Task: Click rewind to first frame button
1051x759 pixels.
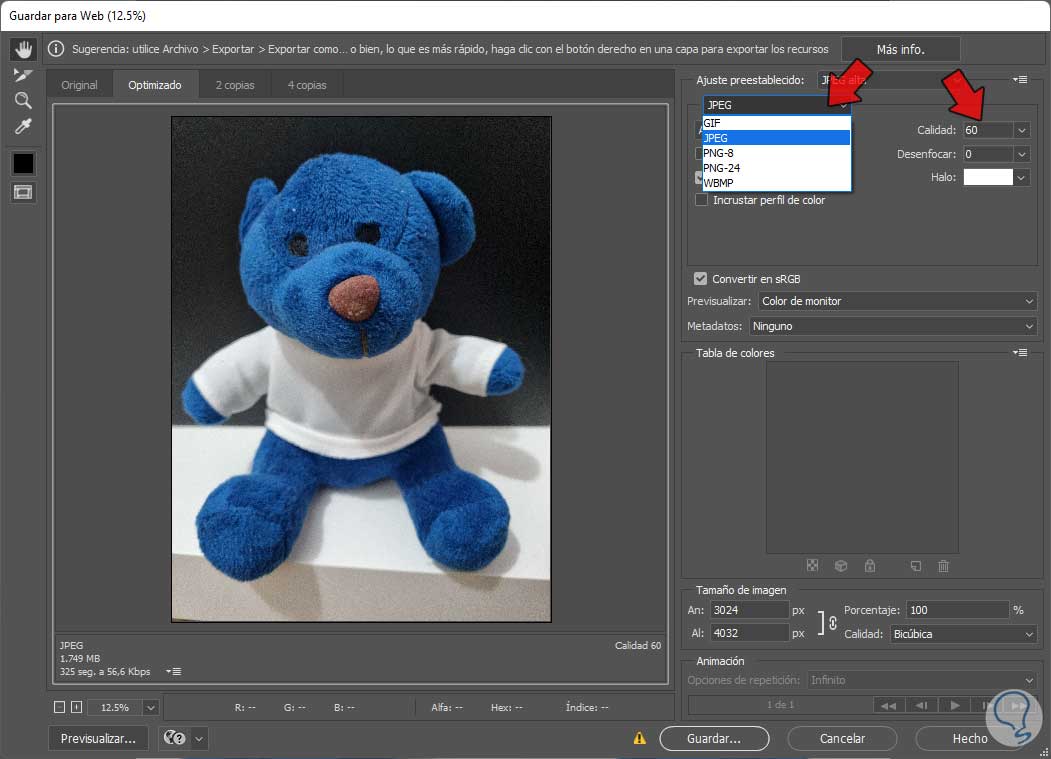Action: tap(888, 705)
